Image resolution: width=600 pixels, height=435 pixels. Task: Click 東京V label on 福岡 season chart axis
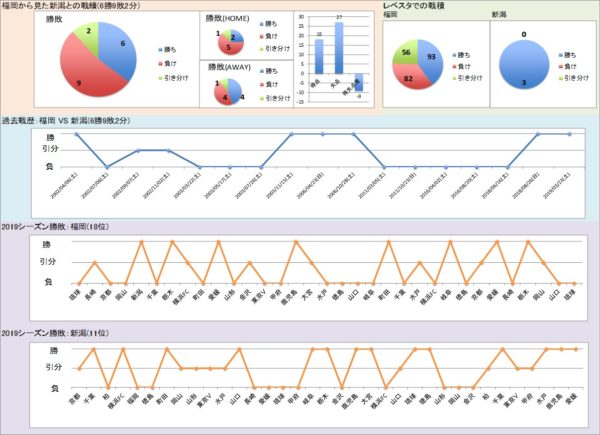(x=259, y=297)
